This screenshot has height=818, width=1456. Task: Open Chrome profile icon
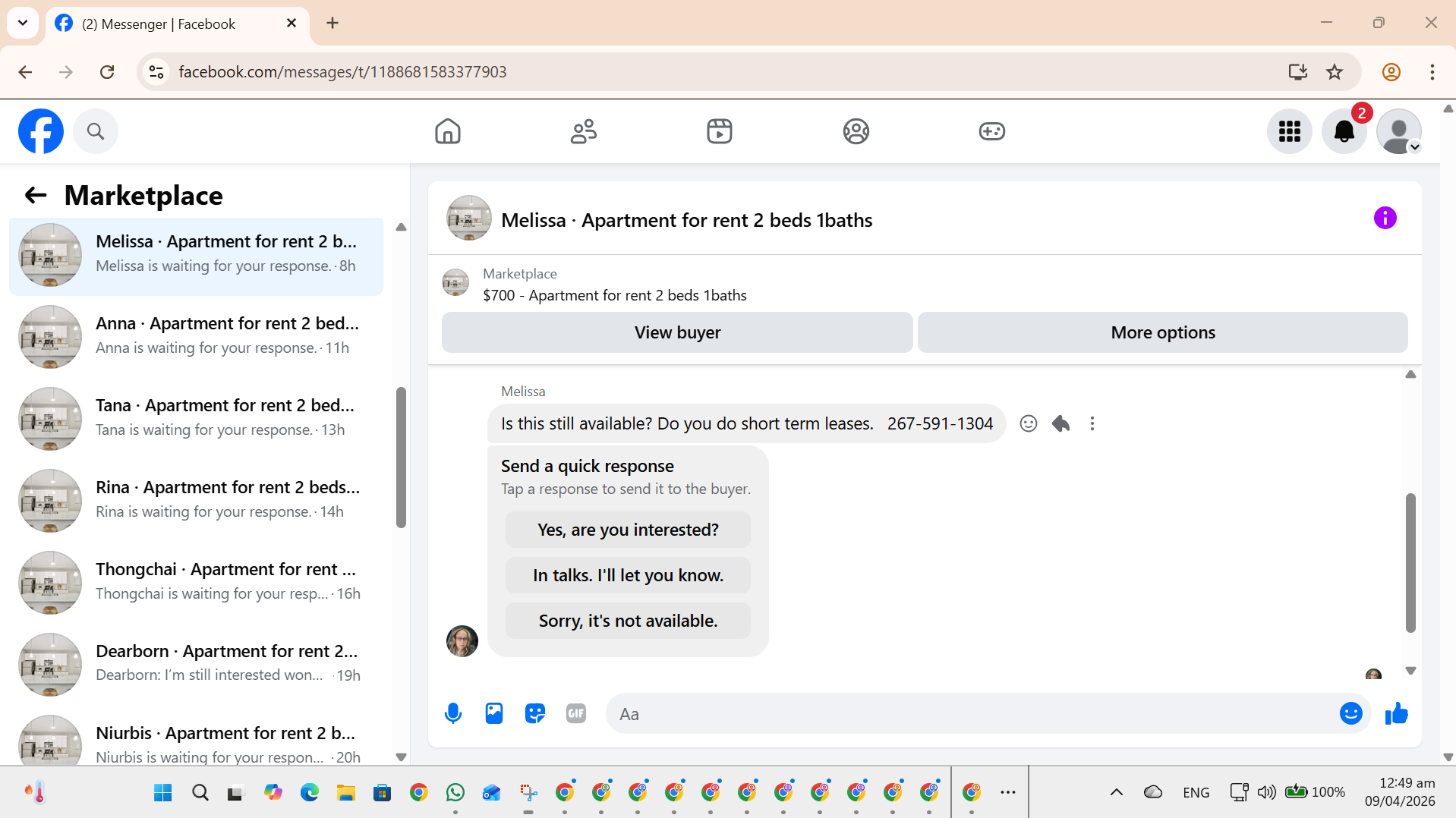1391,72
